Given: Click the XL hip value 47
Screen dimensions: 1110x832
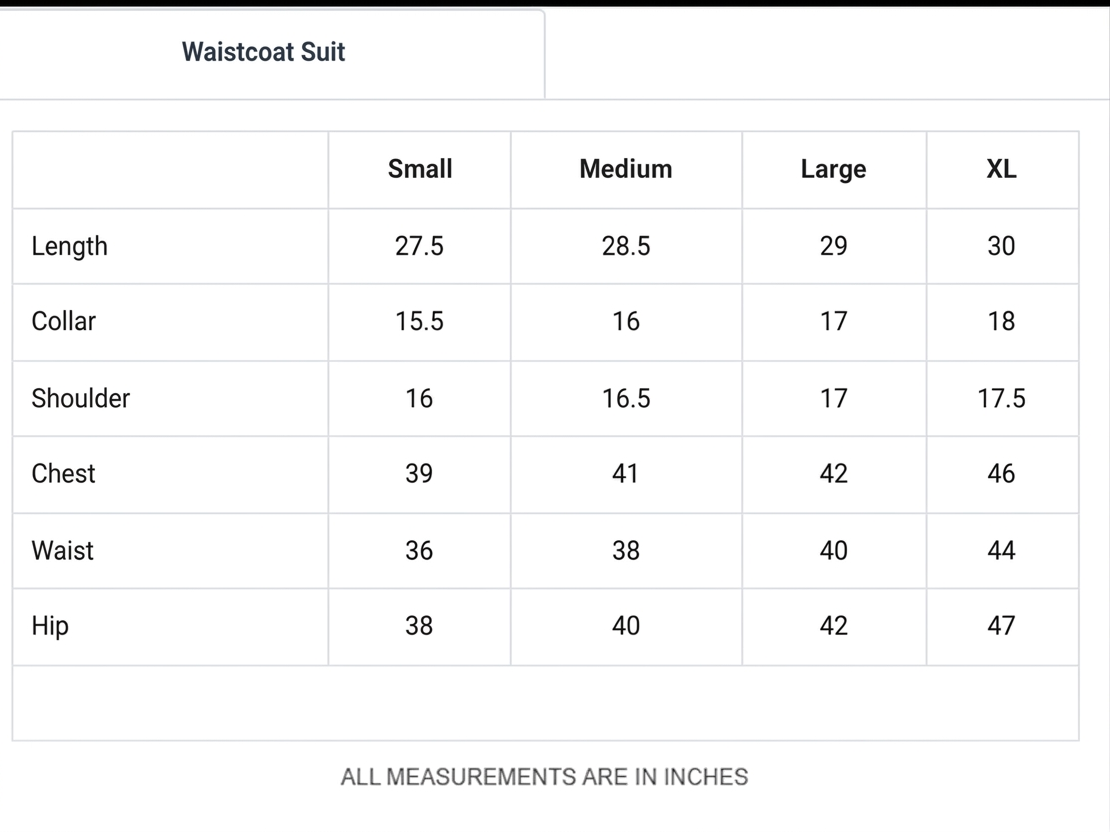Looking at the screenshot, I should [1002, 626].
